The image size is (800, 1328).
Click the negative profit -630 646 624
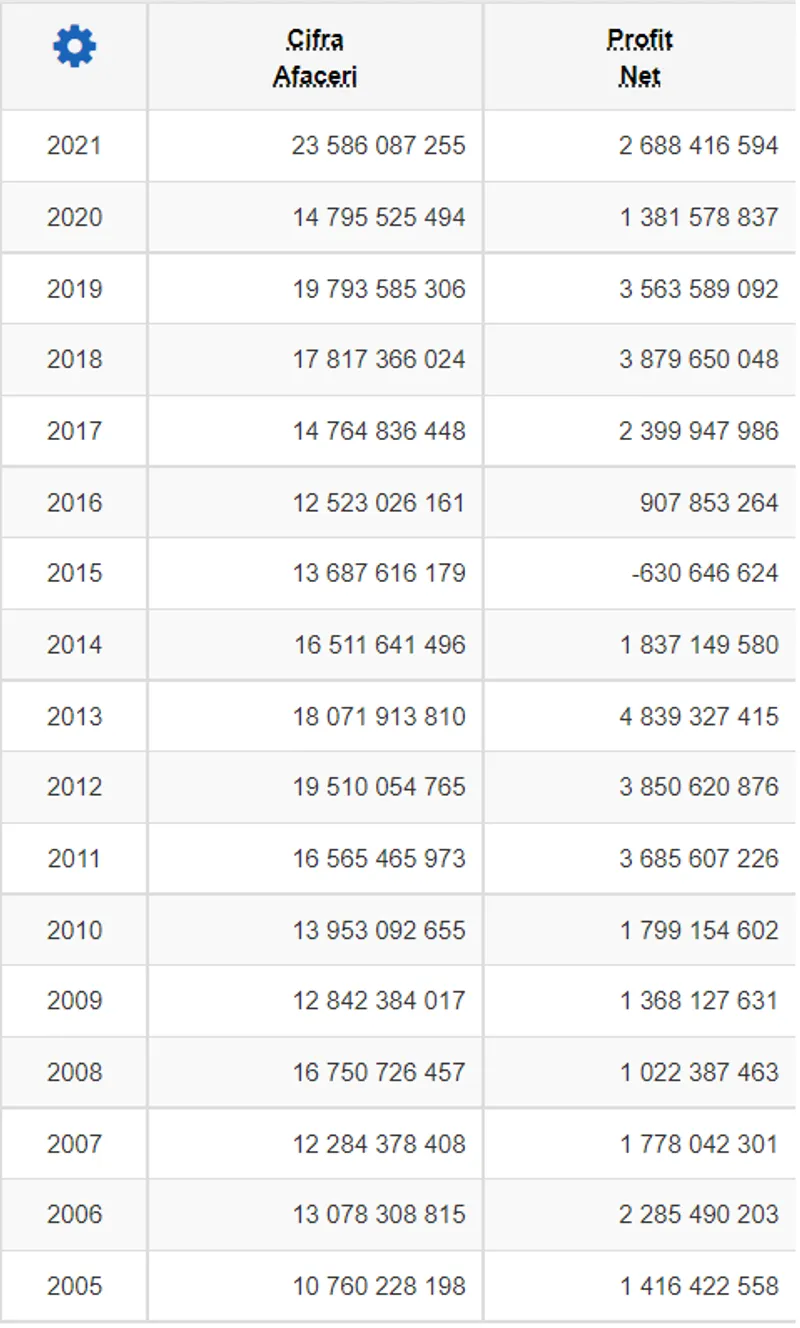pyautogui.click(x=704, y=573)
